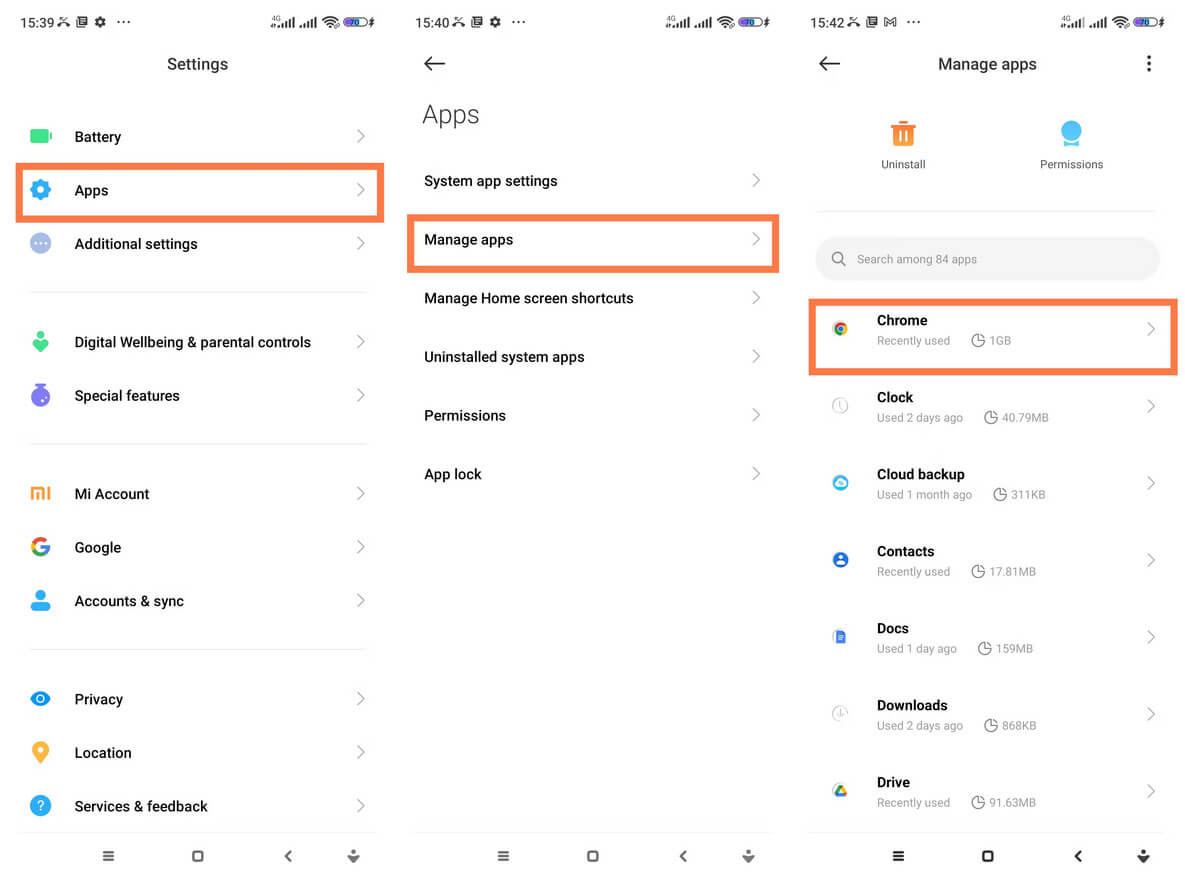The width and height of the screenshot is (1185, 880).
Task: Tap the Chrome 1GB storage value
Action: coord(1000,341)
